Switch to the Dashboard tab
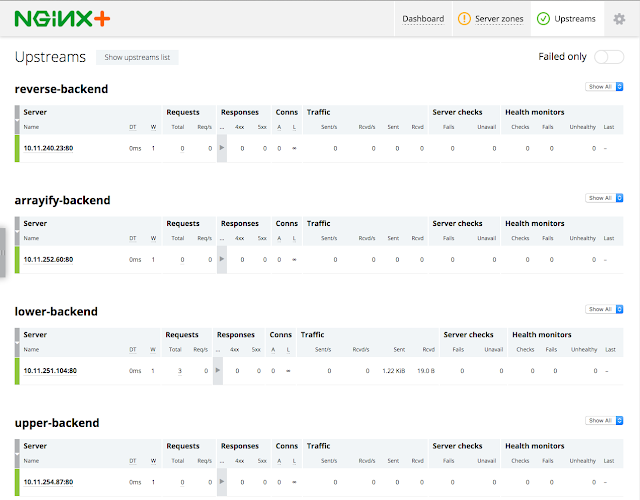 423,19
